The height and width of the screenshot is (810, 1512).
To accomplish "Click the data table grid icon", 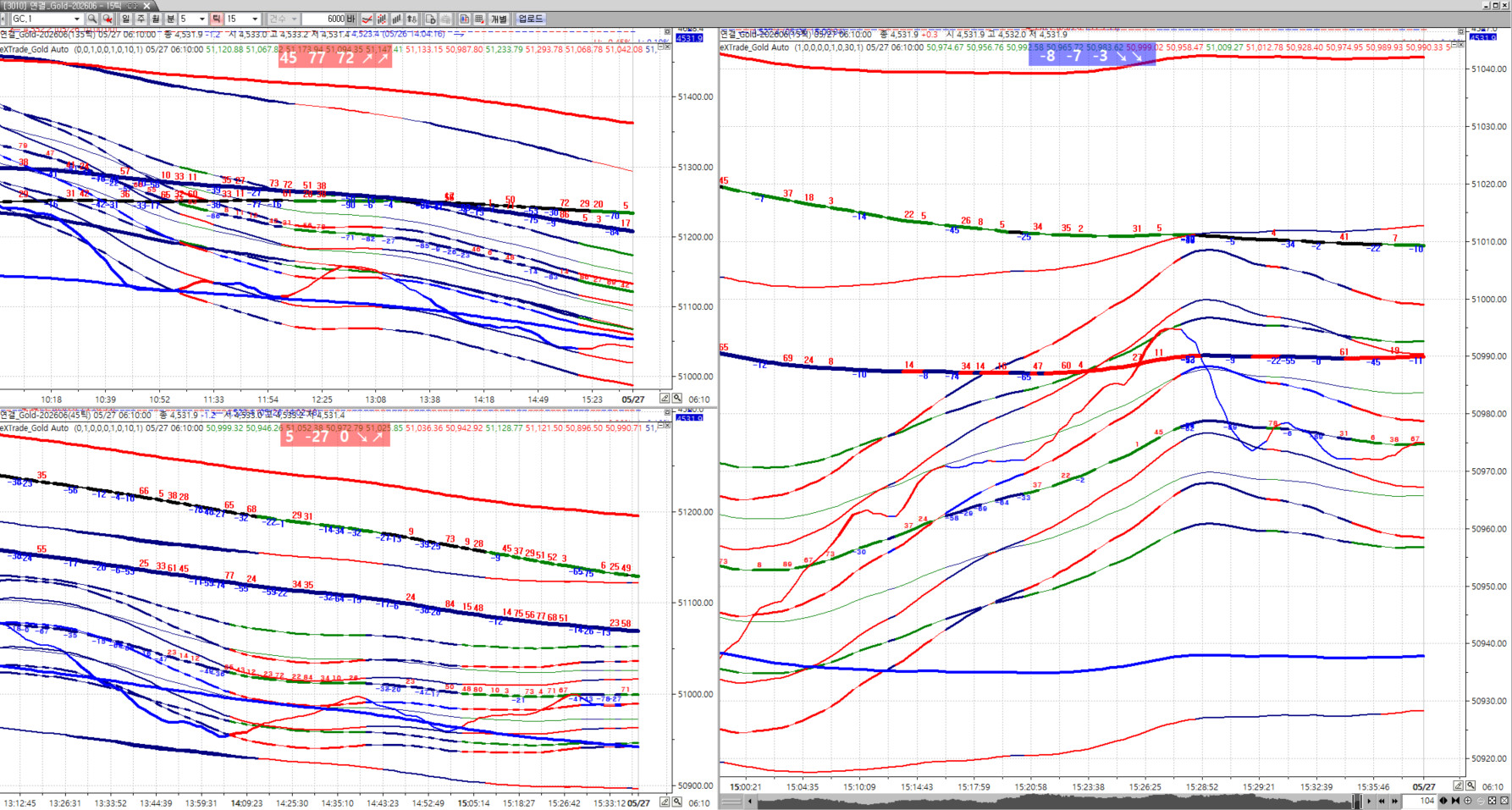I will click(479, 19).
